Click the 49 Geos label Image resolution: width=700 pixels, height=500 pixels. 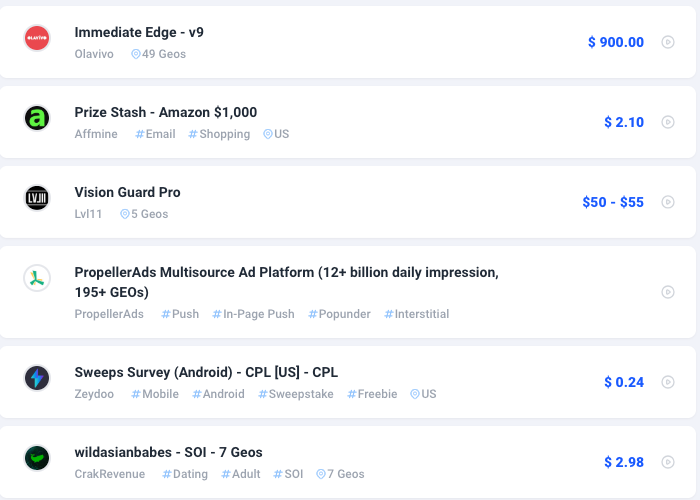pyautogui.click(x=158, y=54)
